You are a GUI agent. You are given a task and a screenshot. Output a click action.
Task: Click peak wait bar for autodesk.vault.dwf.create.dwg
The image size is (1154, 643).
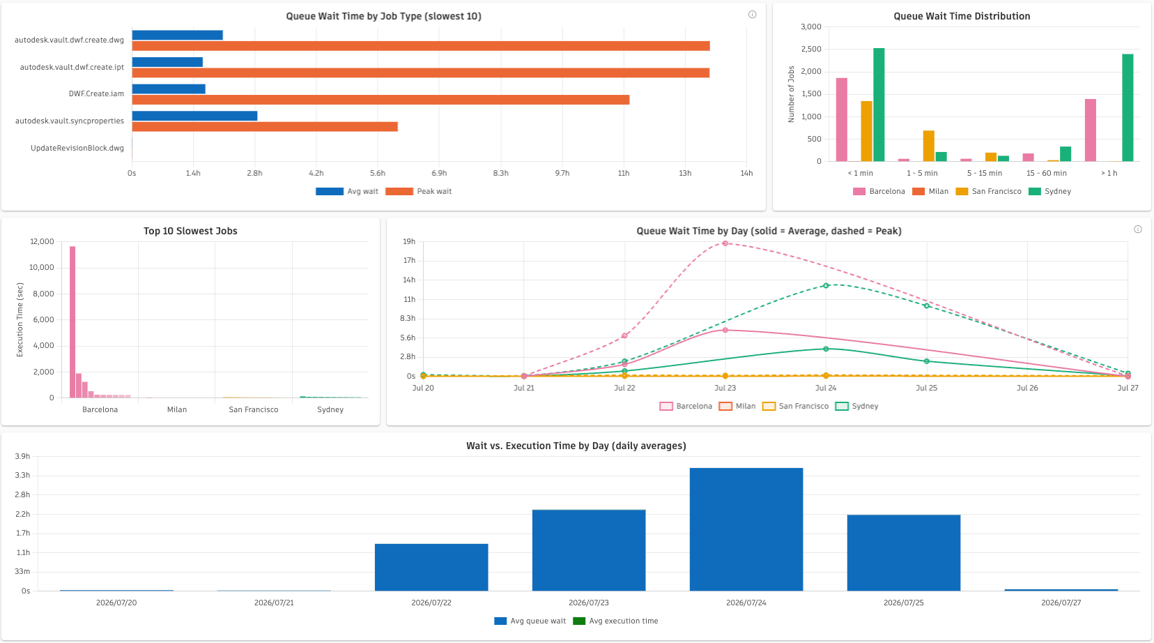click(421, 46)
